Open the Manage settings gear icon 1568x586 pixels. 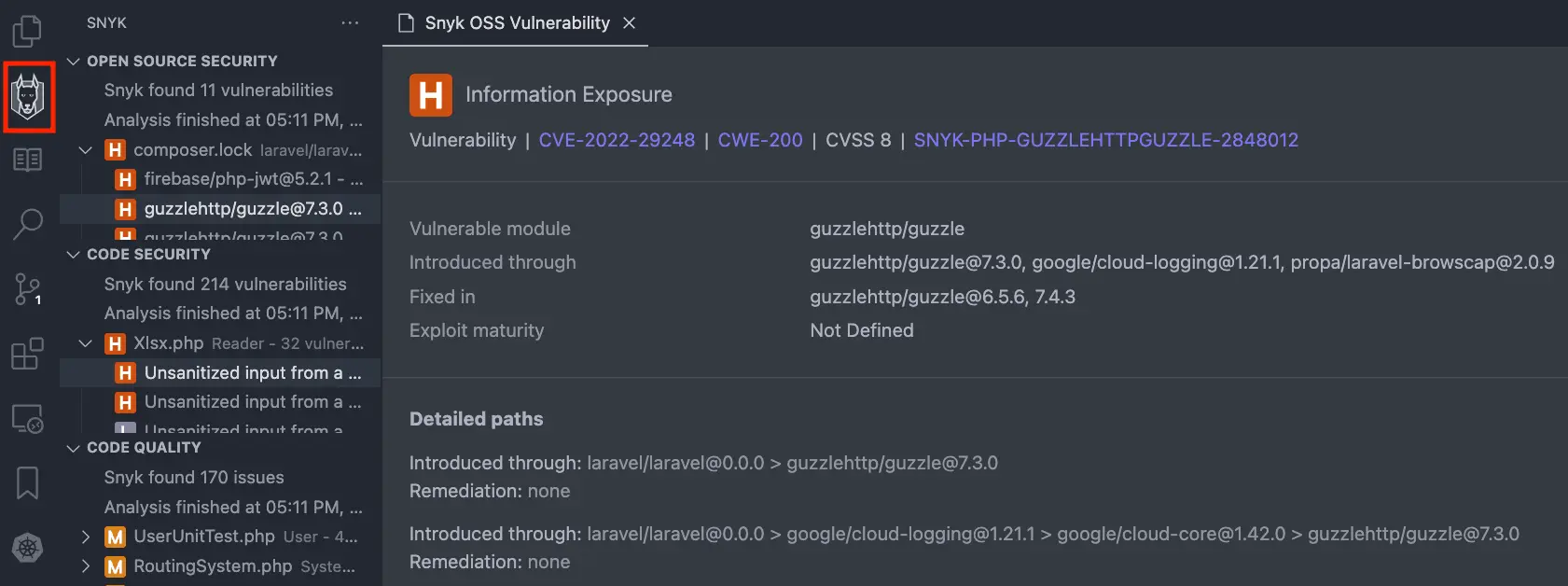coord(27,549)
